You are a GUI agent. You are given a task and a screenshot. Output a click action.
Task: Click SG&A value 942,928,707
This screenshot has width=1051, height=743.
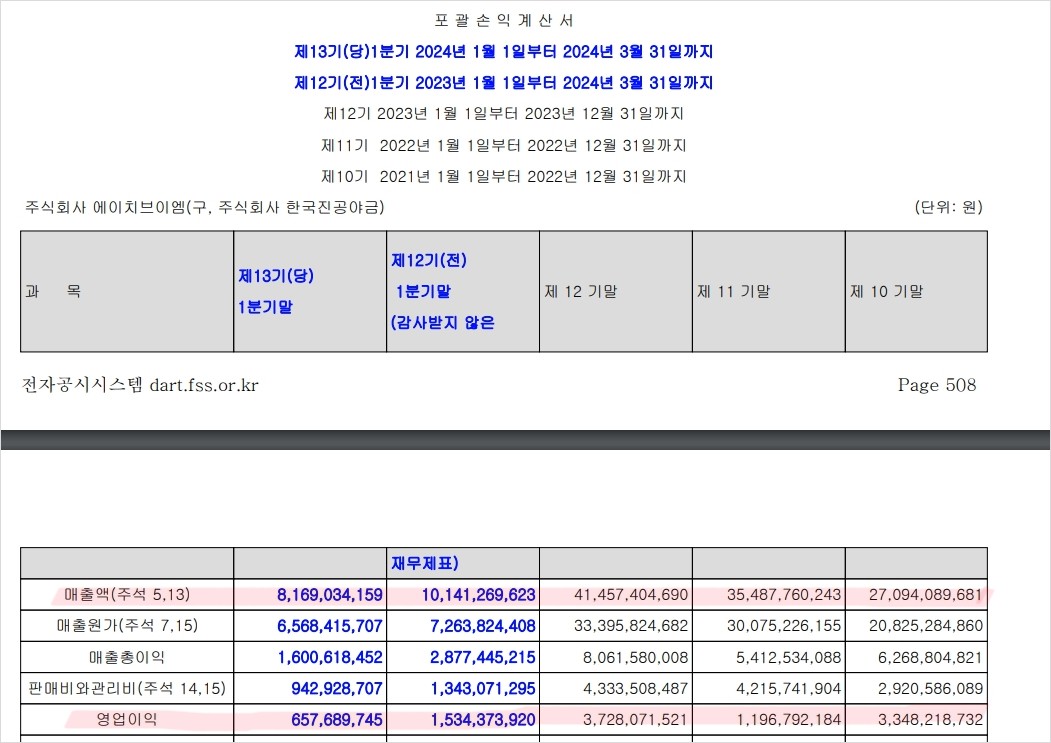pyautogui.click(x=337, y=689)
